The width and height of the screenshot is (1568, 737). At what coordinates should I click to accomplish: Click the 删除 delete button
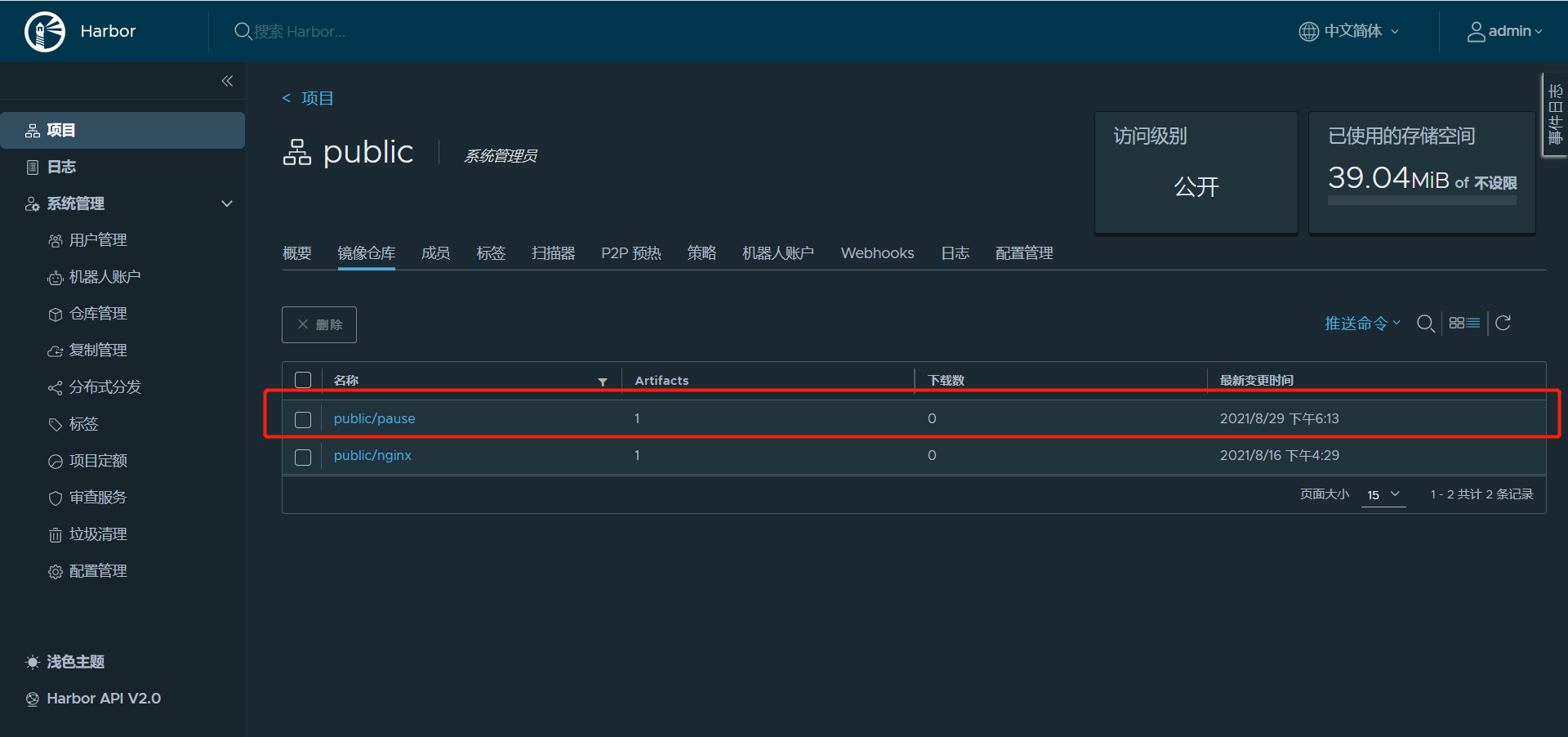click(319, 324)
